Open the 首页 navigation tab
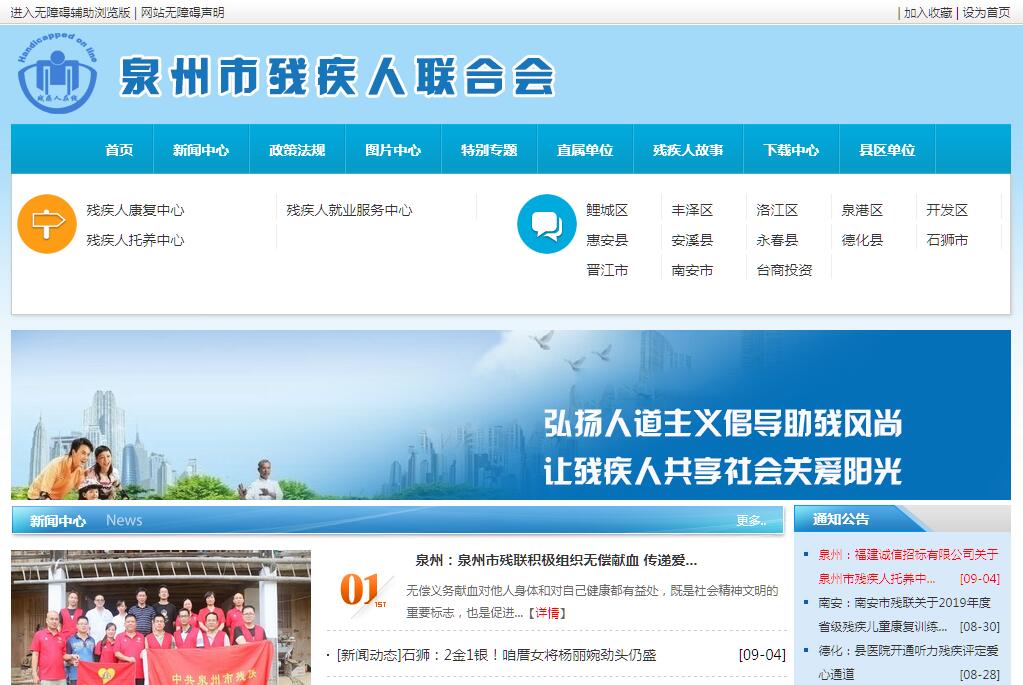The height and width of the screenshot is (685, 1023). (x=119, y=150)
